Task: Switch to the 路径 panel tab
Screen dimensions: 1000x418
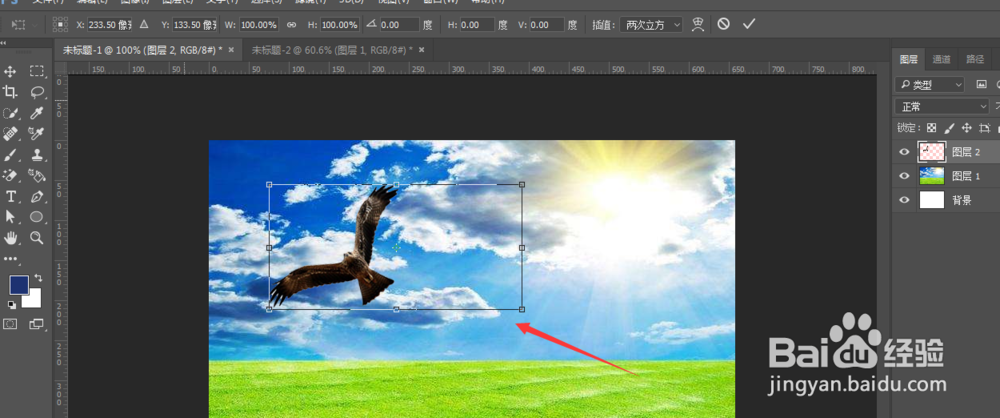Action: click(x=975, y=59)
